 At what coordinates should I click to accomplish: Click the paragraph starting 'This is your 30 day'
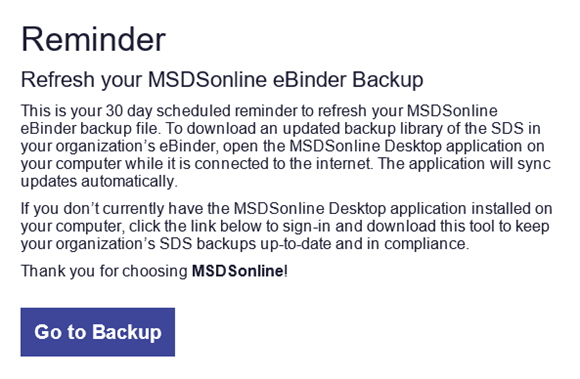pos(286,146)
